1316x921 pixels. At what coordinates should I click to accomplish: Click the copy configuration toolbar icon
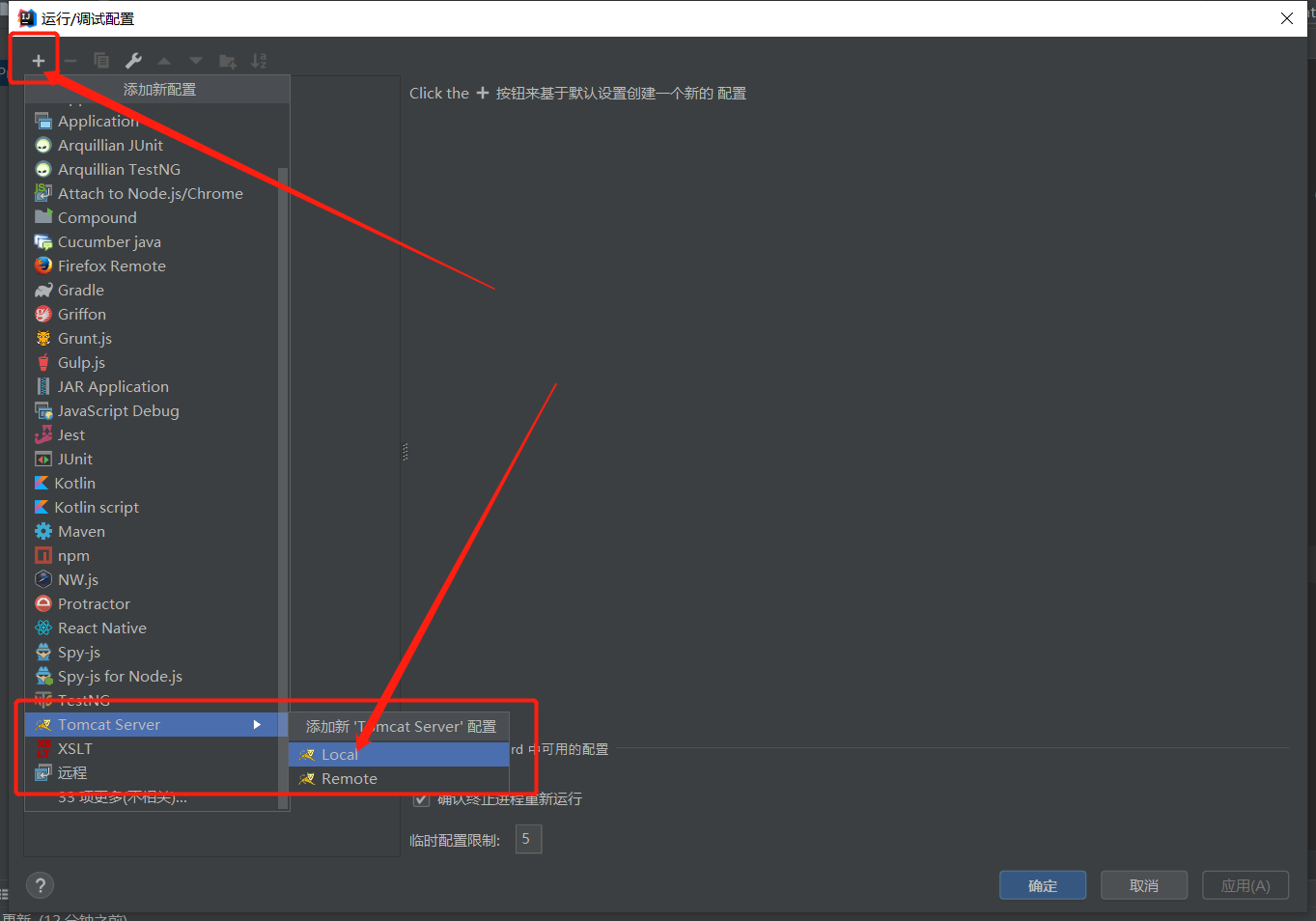[101, 61]
